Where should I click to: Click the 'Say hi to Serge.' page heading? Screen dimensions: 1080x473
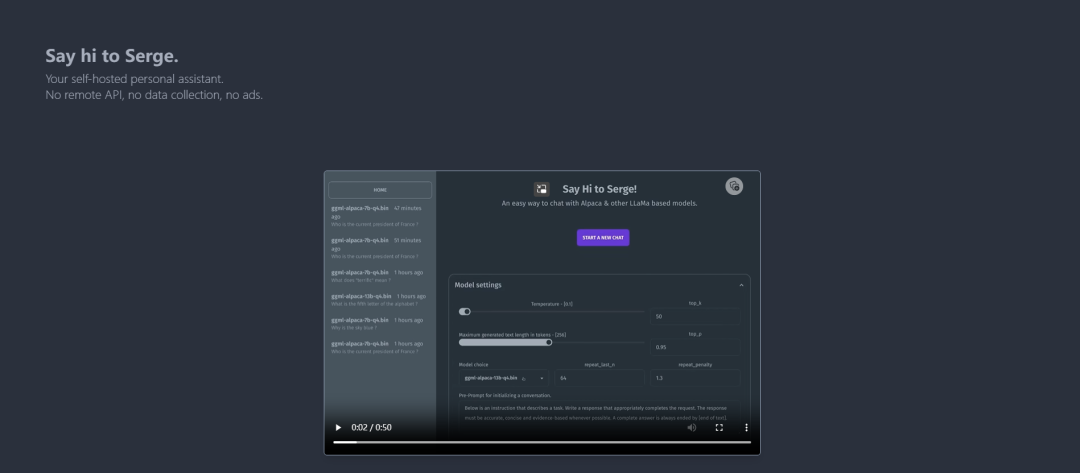(112, 56)
